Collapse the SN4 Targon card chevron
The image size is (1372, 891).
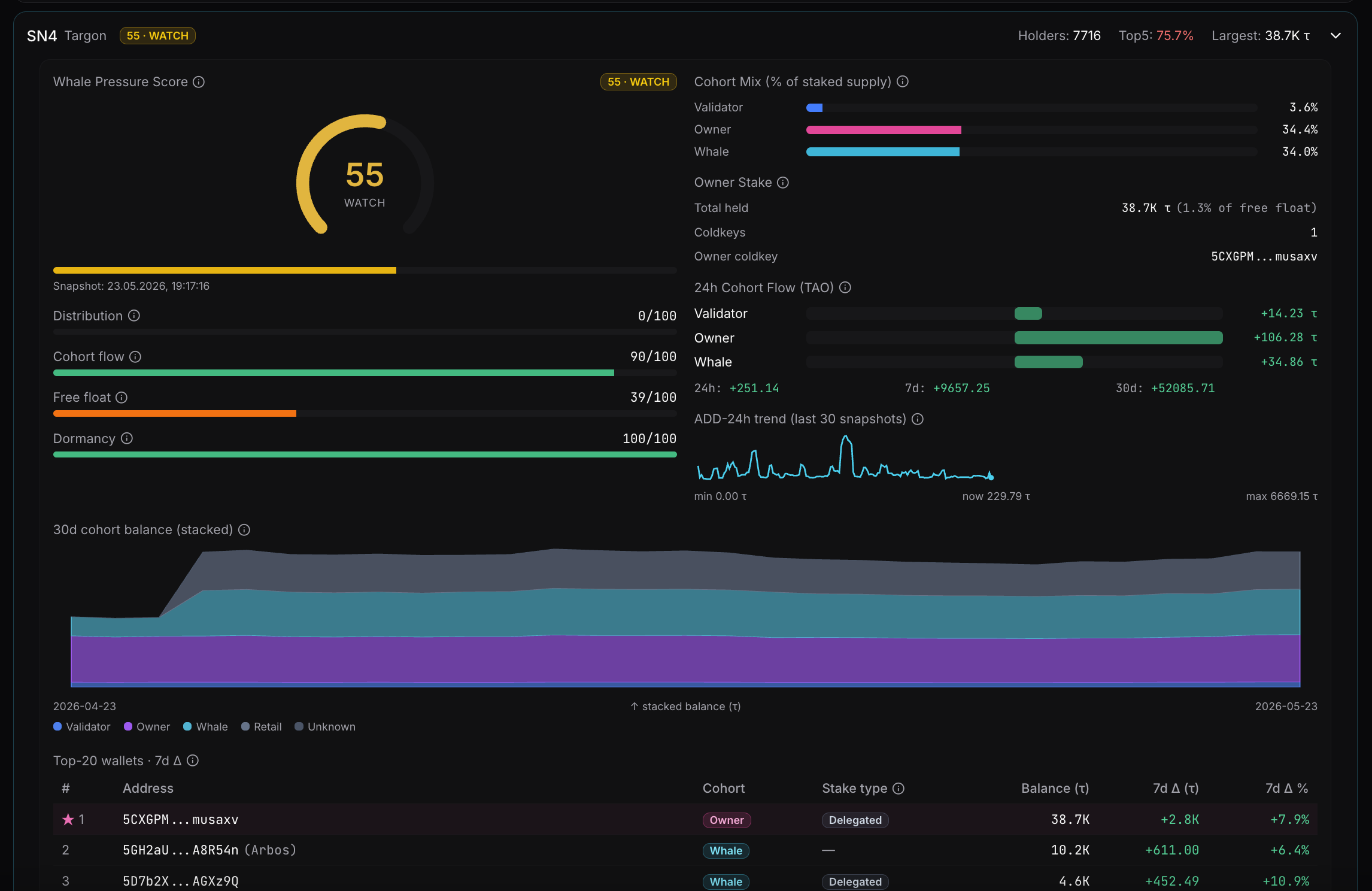(x=1335, y=36)
